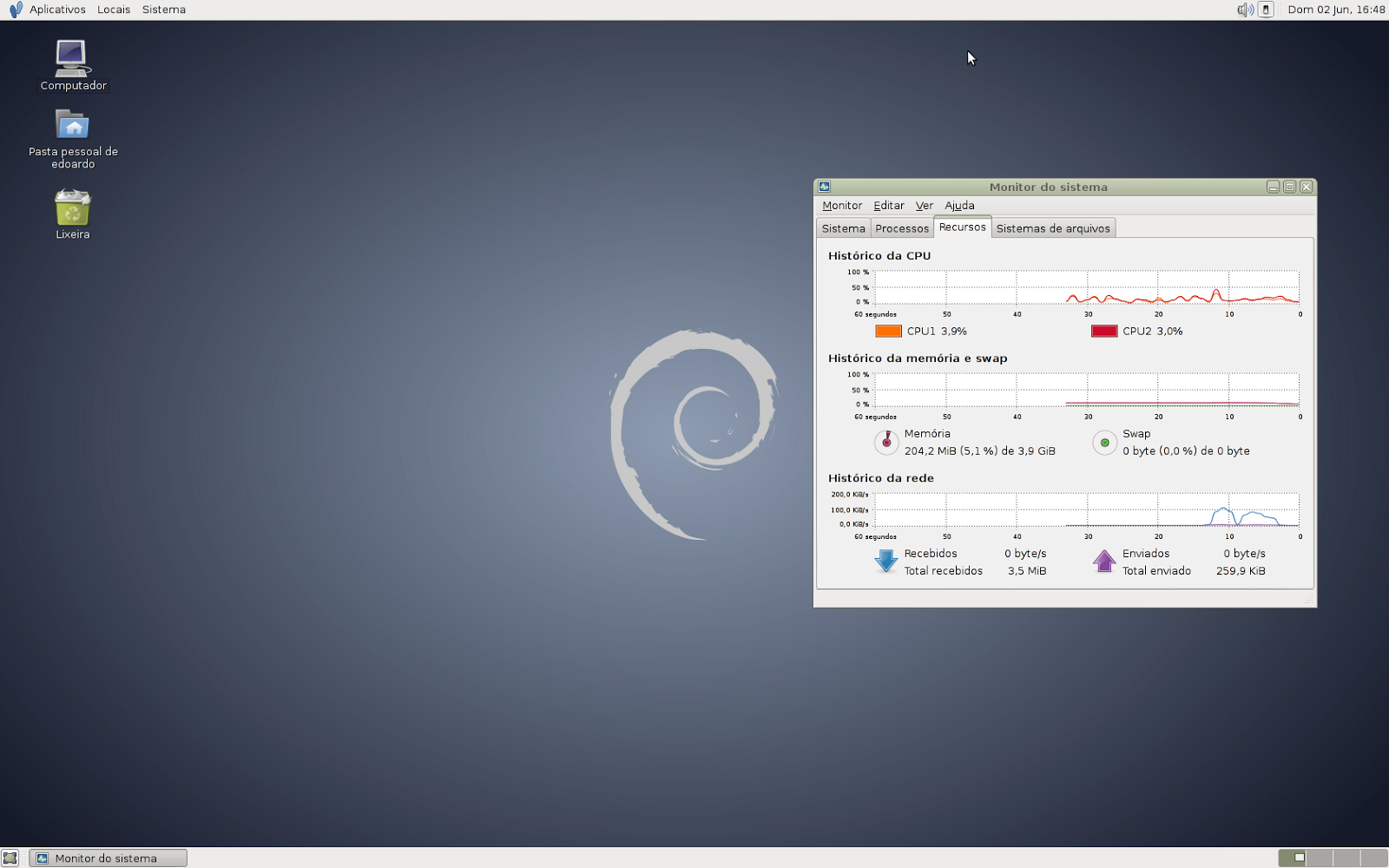Image resolution: width=1389 pixels, height=868 pixels.
Task: Open the Ajuda menu
Action: 959,206
